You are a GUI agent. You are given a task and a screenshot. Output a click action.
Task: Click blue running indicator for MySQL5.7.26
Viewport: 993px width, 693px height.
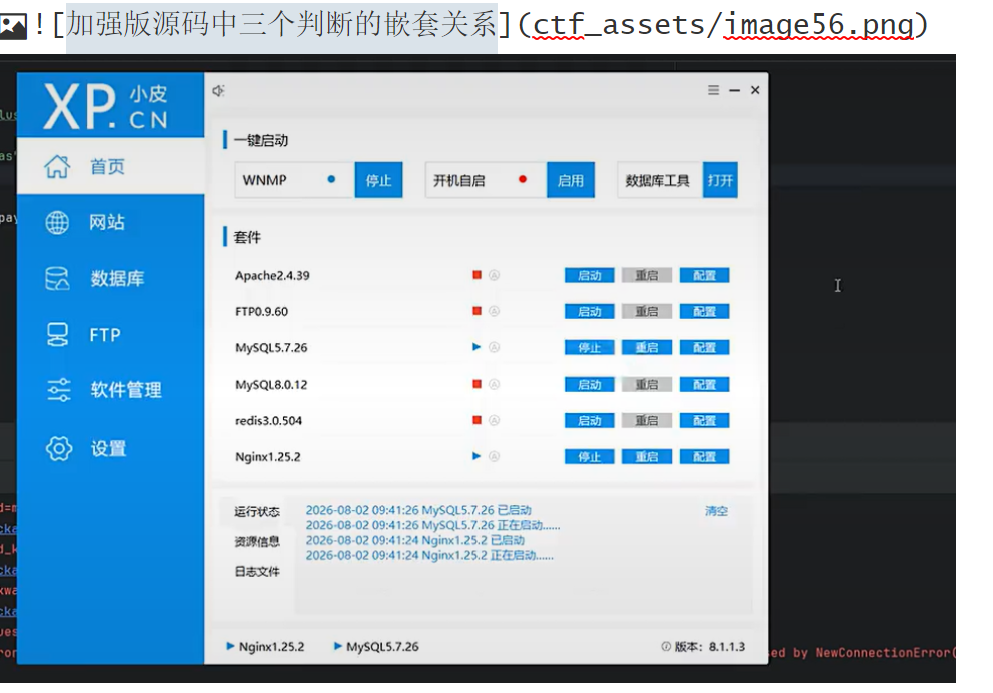477,347
